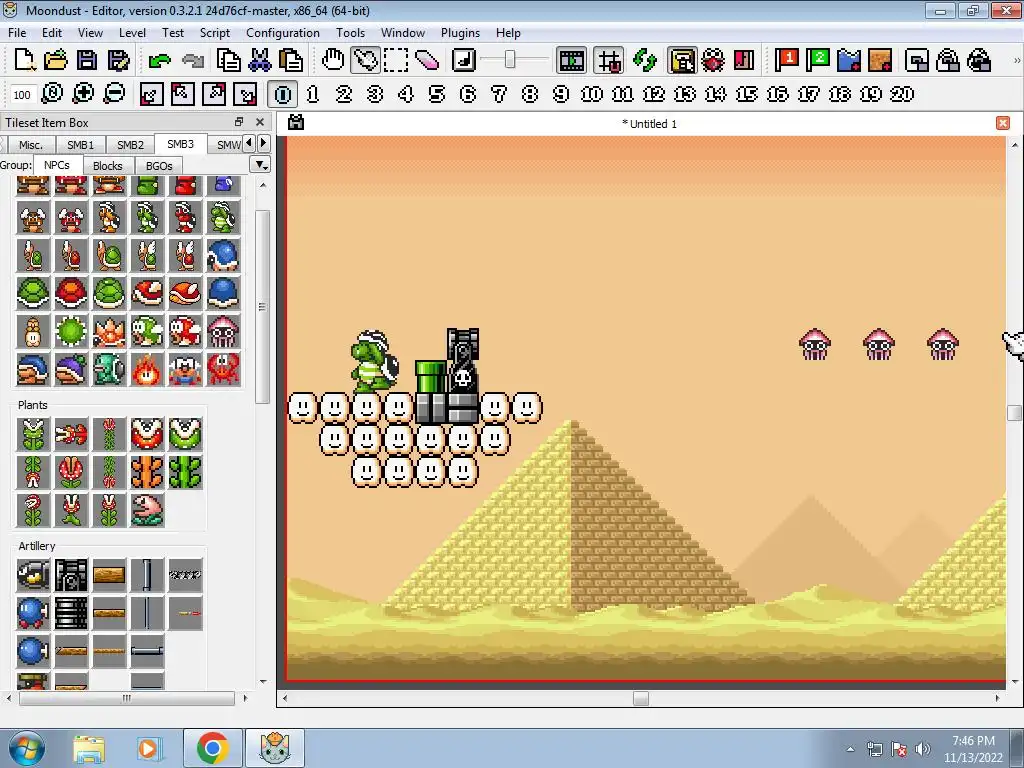Viewport: 1024px width, 768px height.
Task: Open the Configuration menu
Action: click(283, 33)
